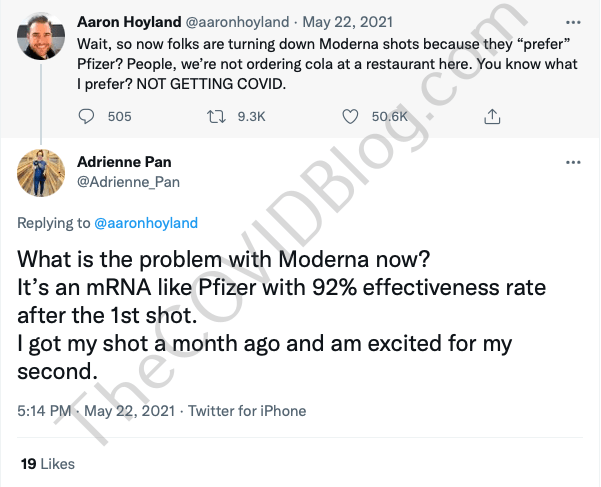Viewport: 601px width, 487px height.
Task: Click the reply icon on Aaron's tweet
Action: 85,117
